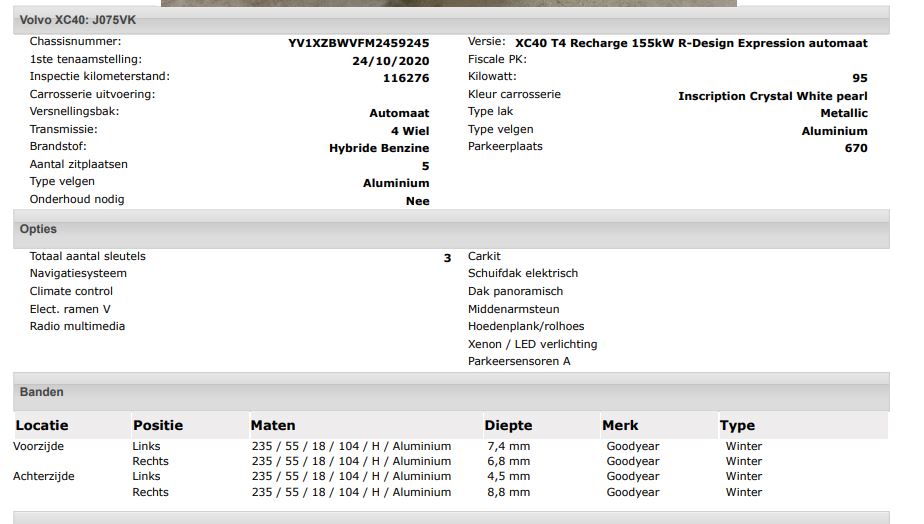Click the Maten column header
Image resolution: width=924 pixels, height=524 pixels.
[x=273, y=425]
